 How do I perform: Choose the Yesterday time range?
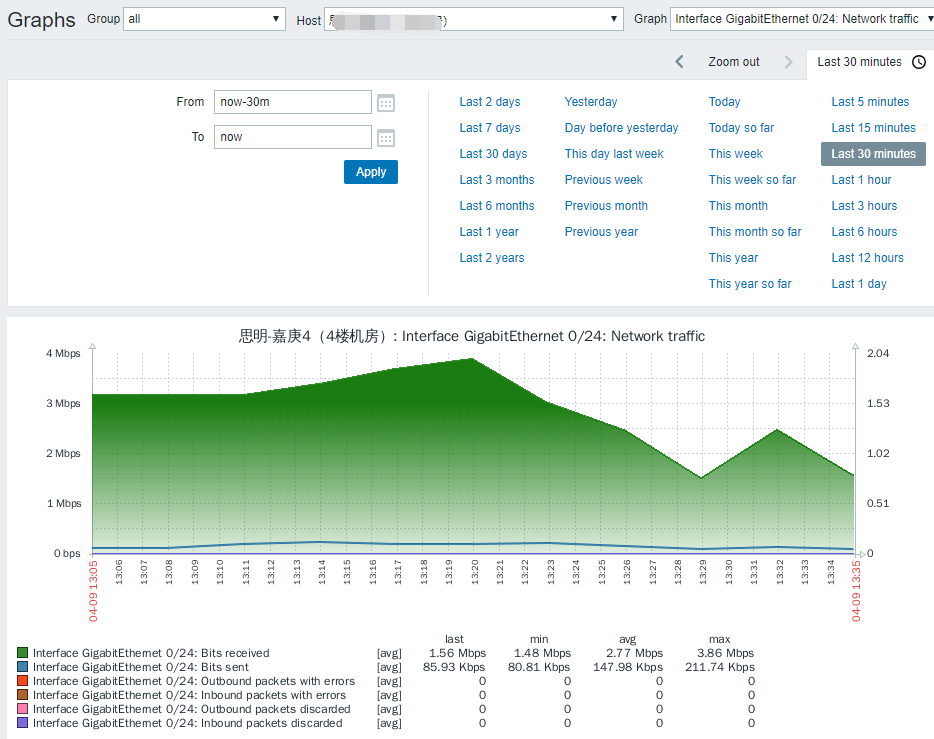(591, 102)
